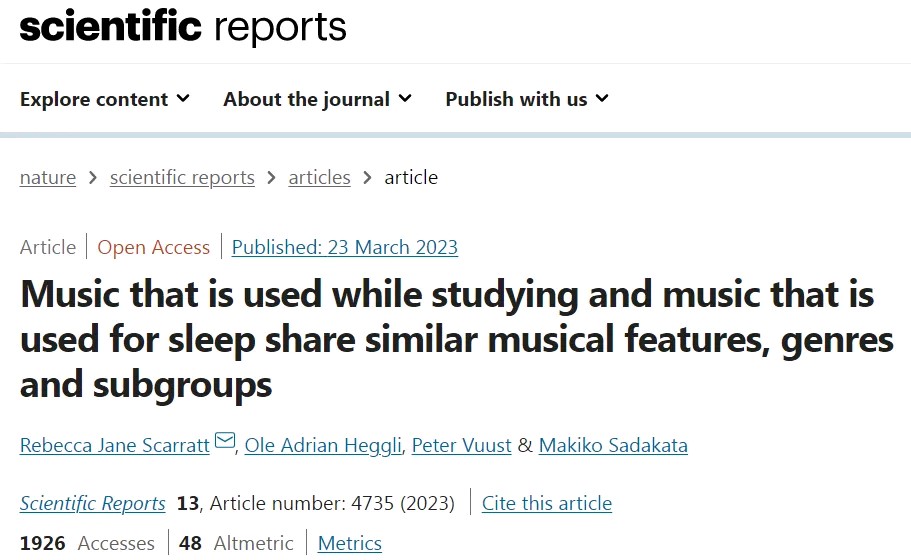Image resolution: width=911 pixels, height=560 pixels.
Task: View author Makiko Sadakata
Action: (x=613, y=445)
